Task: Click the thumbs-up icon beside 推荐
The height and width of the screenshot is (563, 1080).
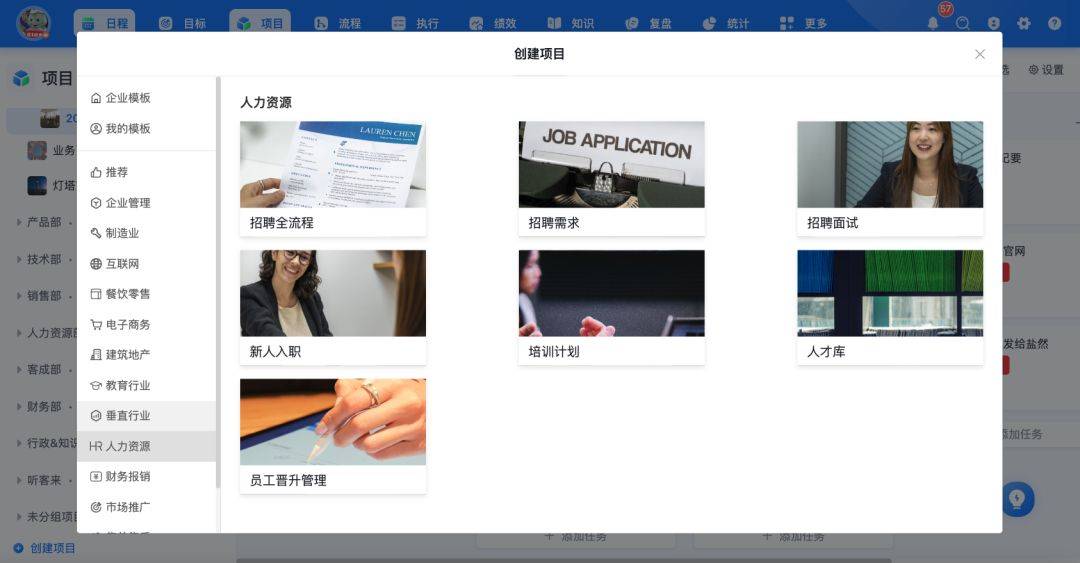Action: (96, 172)
